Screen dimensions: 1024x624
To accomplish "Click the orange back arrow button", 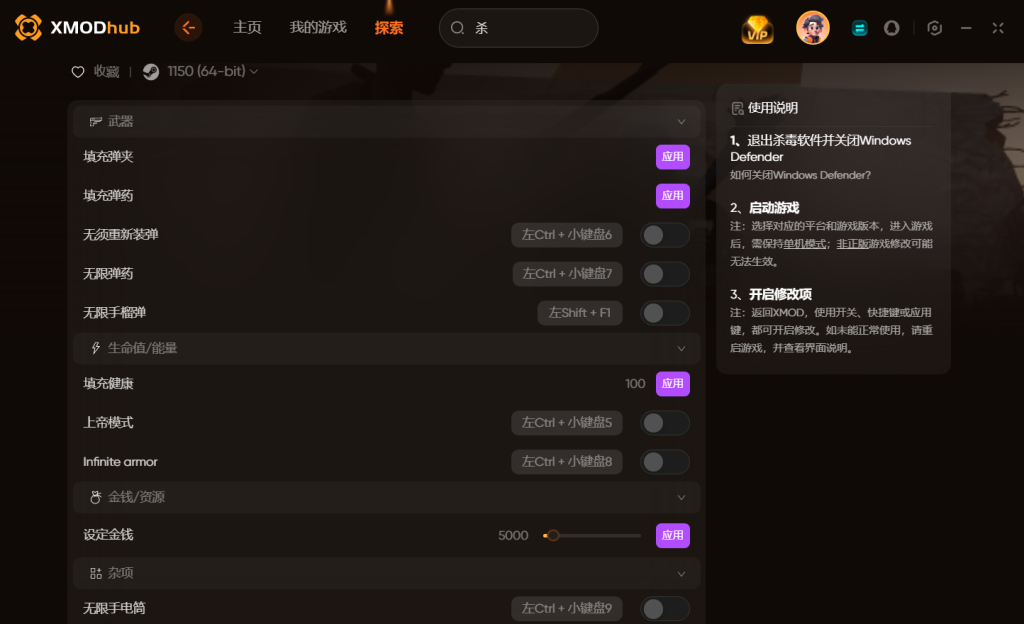I will (x=188, y=27).
